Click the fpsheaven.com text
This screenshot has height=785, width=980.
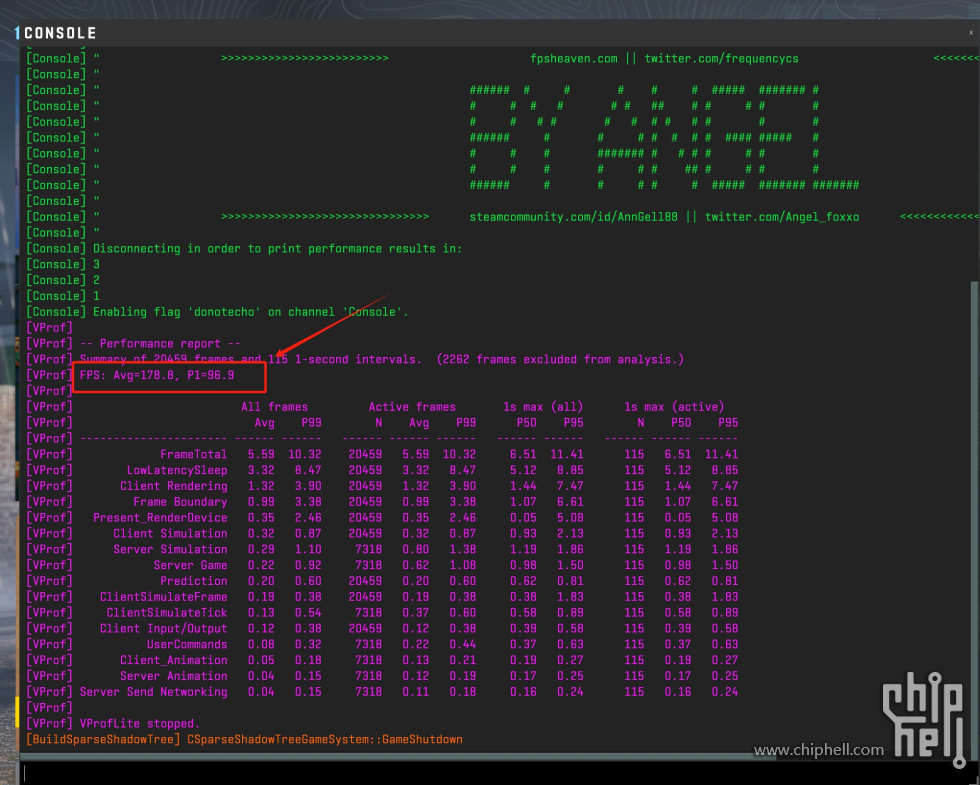pyautogui.click(x=574, y=59)
